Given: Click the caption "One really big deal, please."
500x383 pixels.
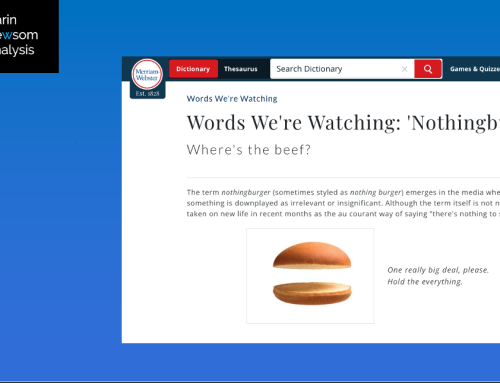Looking at the screenshot, I should [x=438, y=270].
